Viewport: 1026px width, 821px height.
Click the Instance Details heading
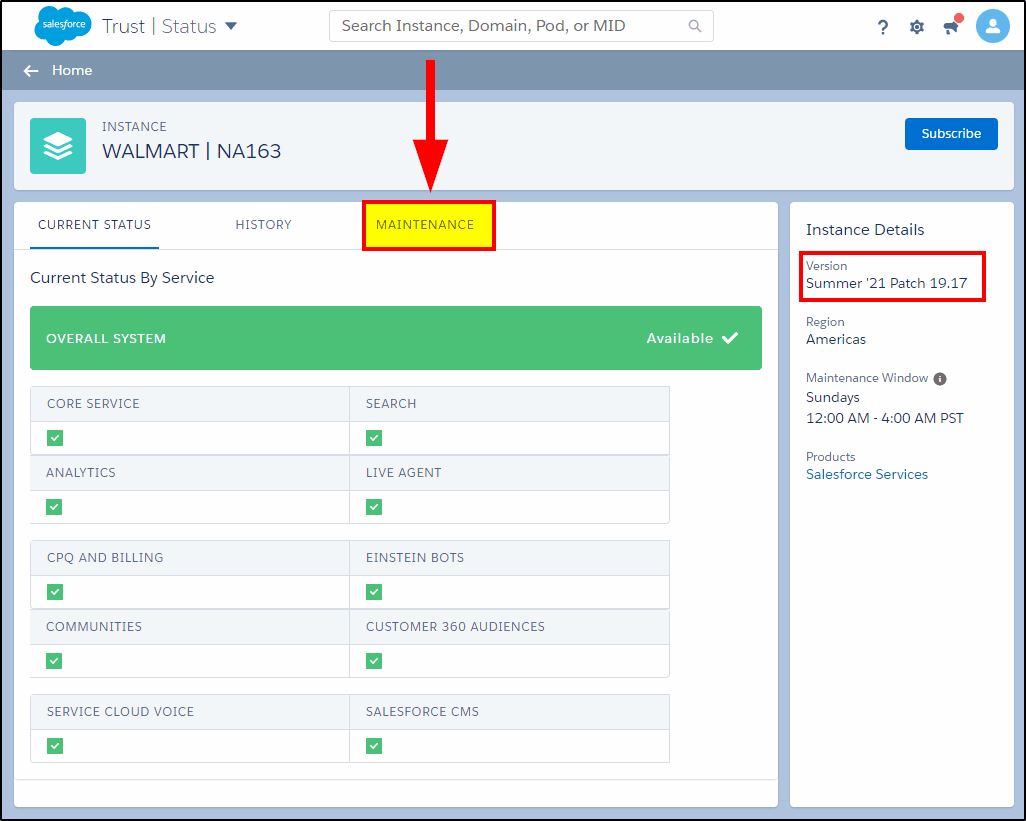pos(864,230)
